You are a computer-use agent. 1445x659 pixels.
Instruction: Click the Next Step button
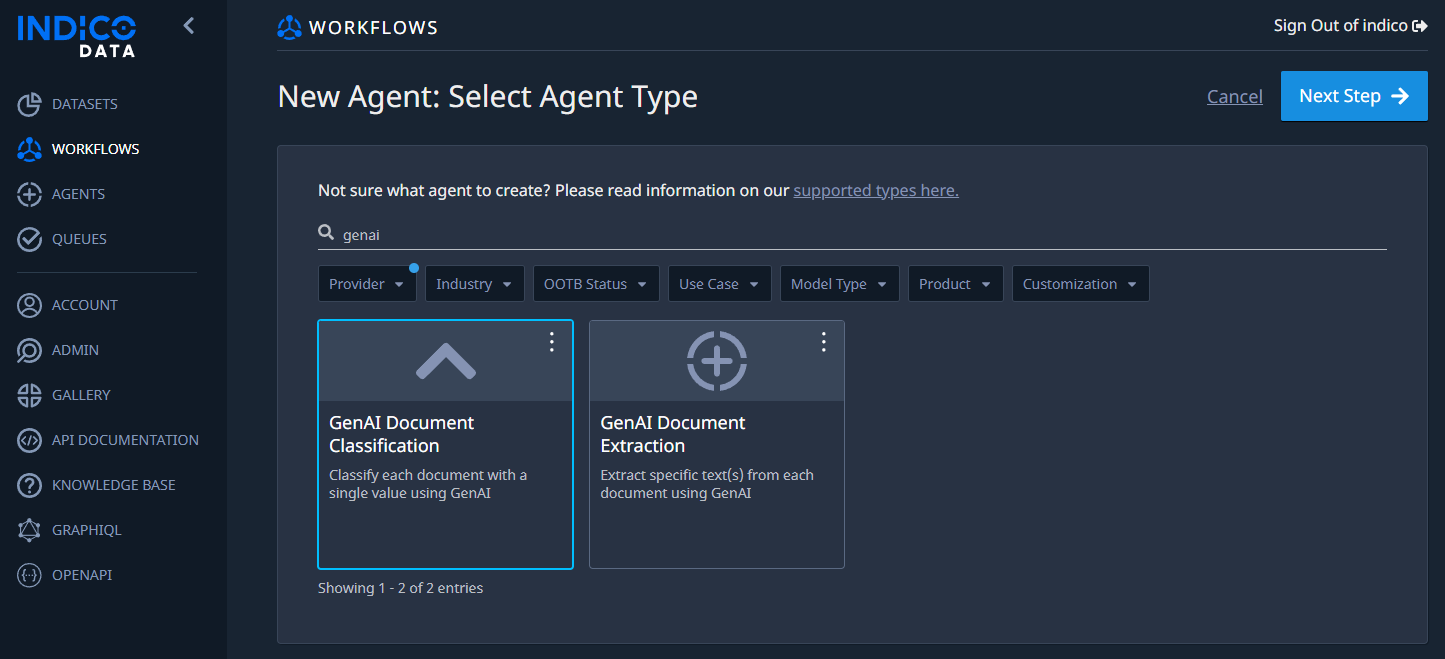[x=1354, y=96]
